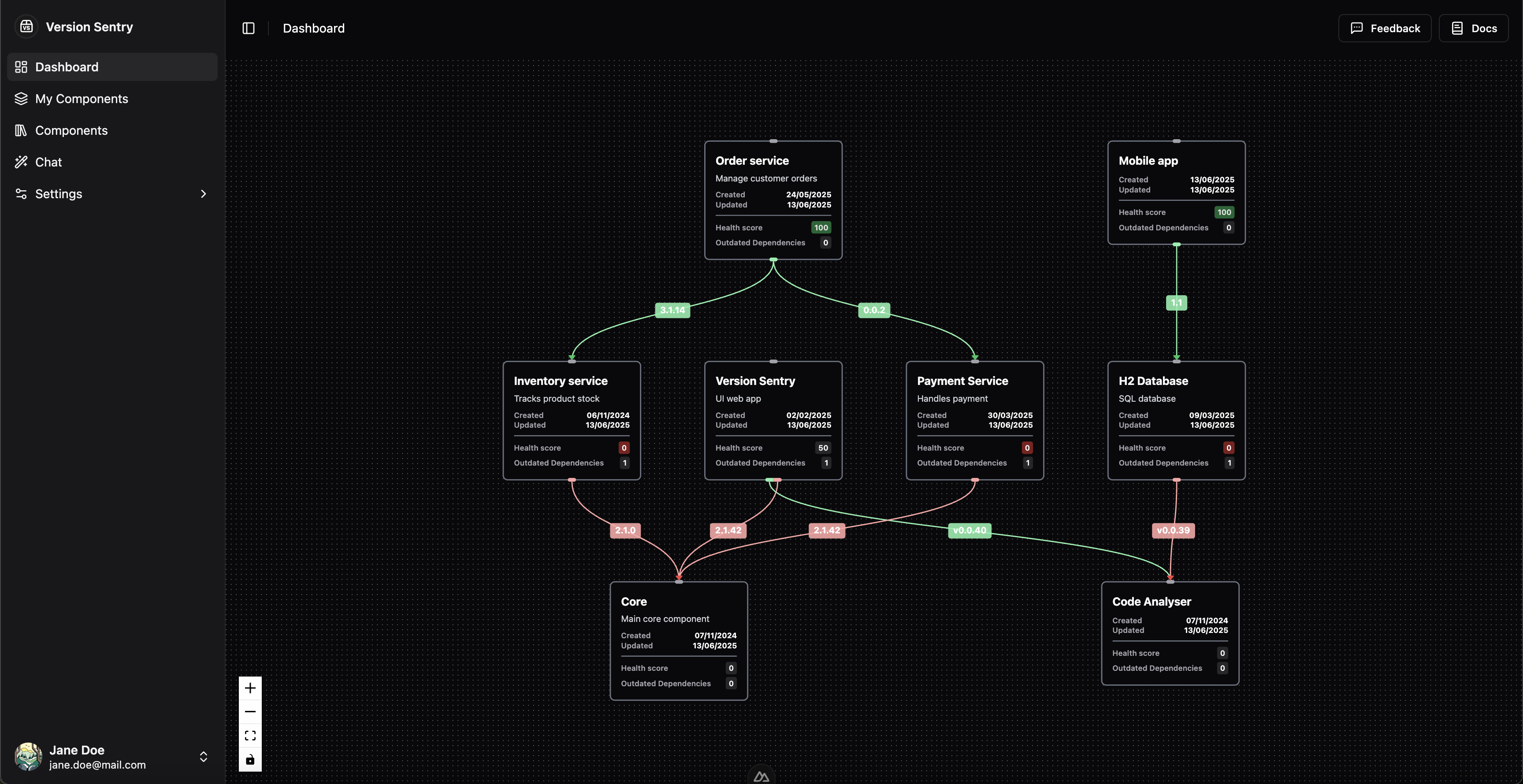Click Order service top connection handle
This screenshot has height=784, width=1523.
[x=773, y=141]
